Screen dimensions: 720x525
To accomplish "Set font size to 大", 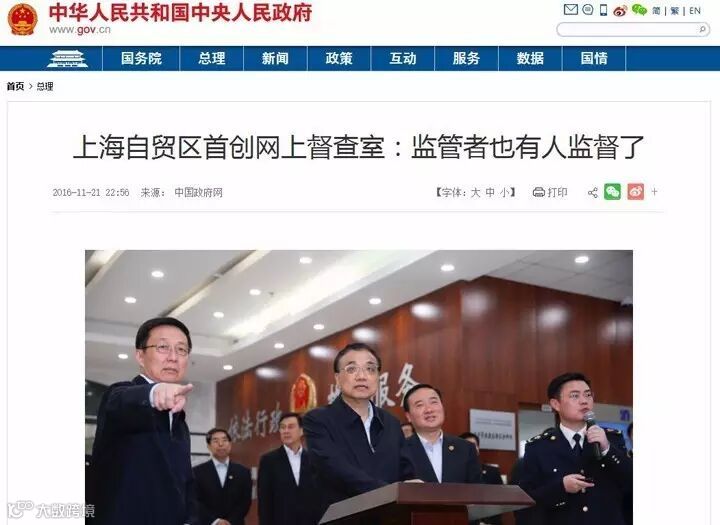I will pos(476,192).
